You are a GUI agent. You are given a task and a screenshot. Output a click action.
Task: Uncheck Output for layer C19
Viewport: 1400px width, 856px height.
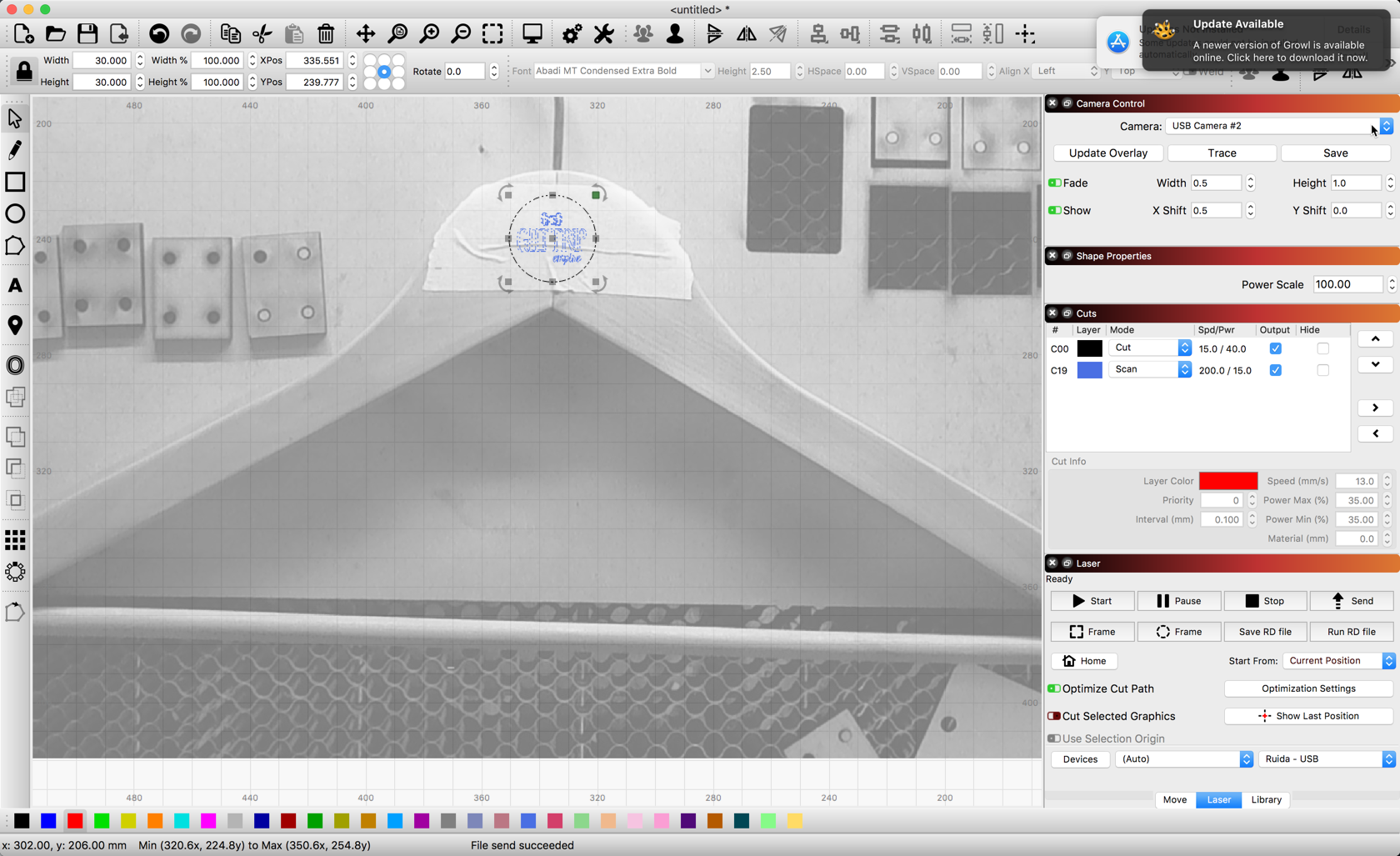tap(1275, 370)
